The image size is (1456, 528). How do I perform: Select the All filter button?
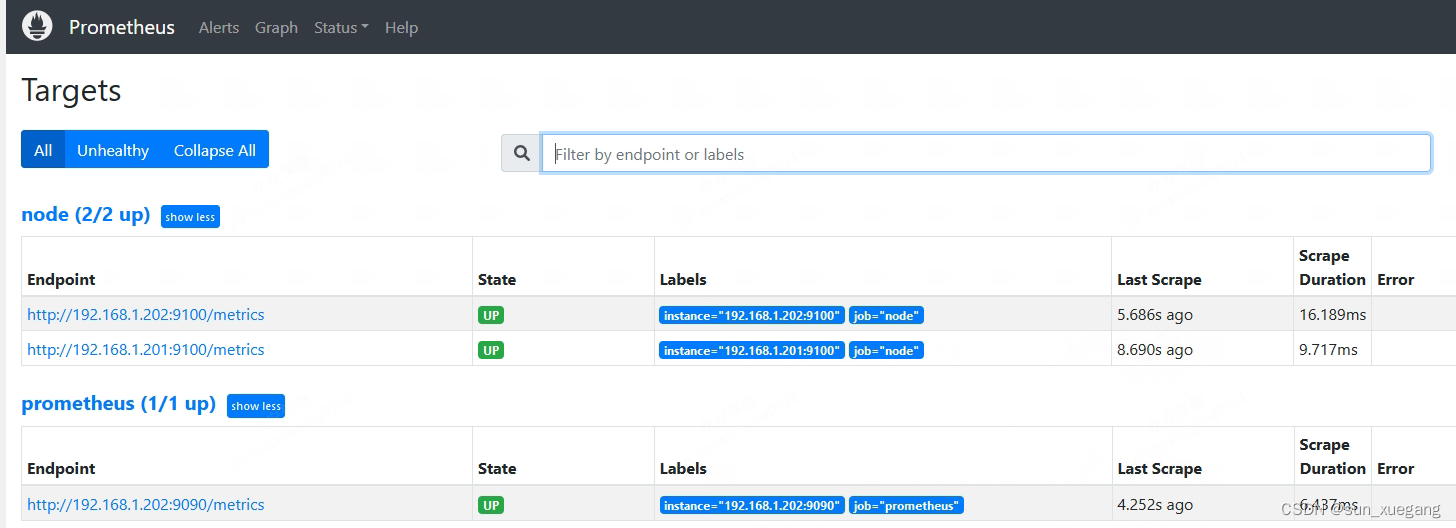(x=43, y=150)
